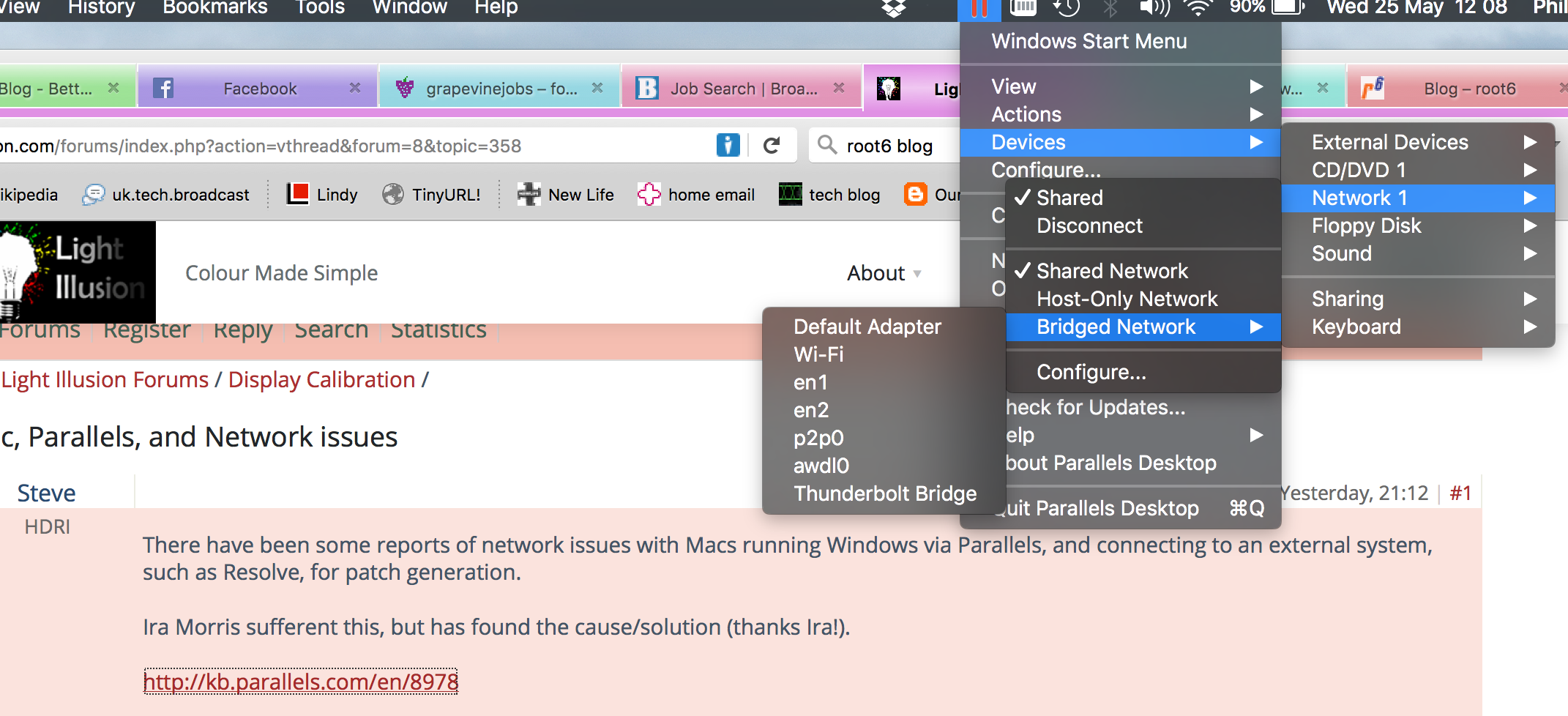1568x716 pixels.
Task: Open the Tools menu
Action: (320, 8)
